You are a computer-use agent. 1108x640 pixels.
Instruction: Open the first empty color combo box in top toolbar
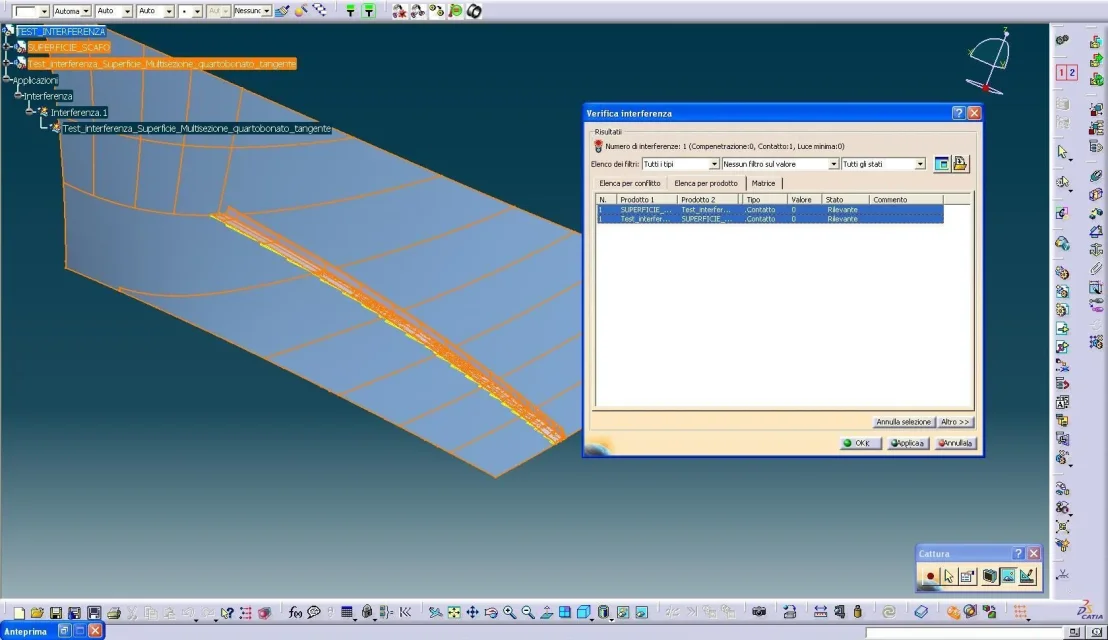click(x=30, y=11)
